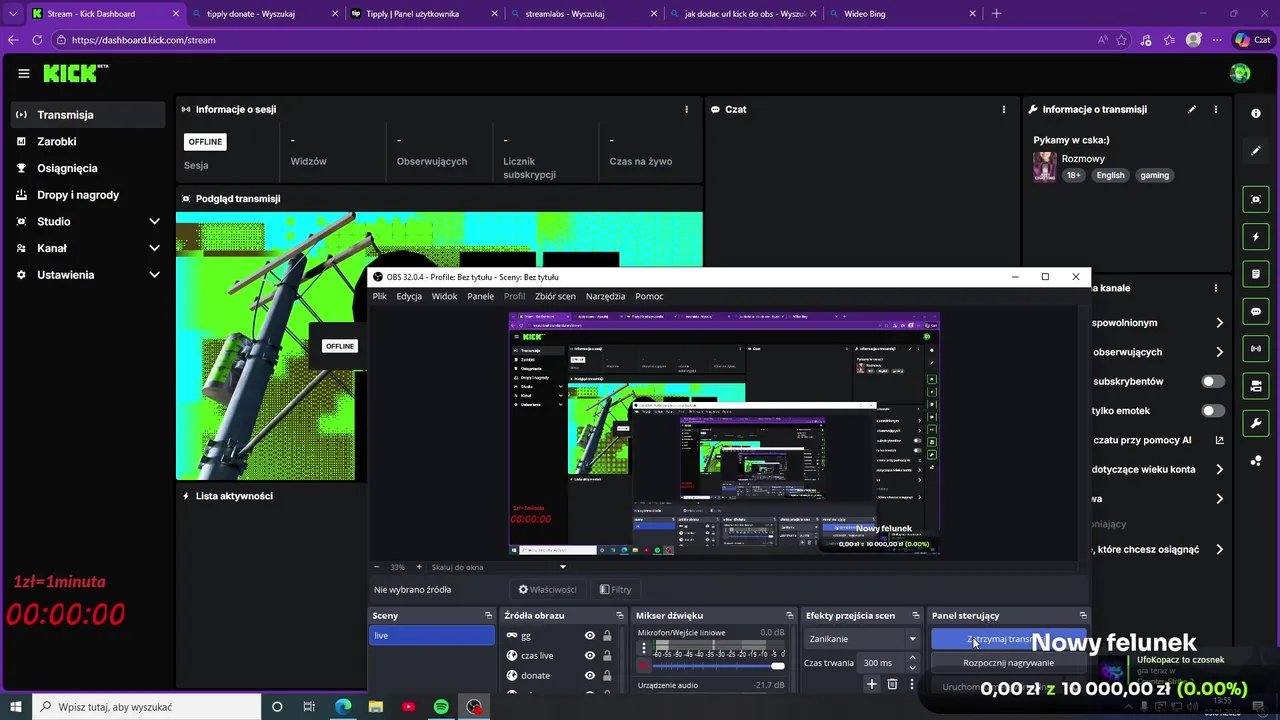Open the Kick hamburger menu

tap(24, 73)
